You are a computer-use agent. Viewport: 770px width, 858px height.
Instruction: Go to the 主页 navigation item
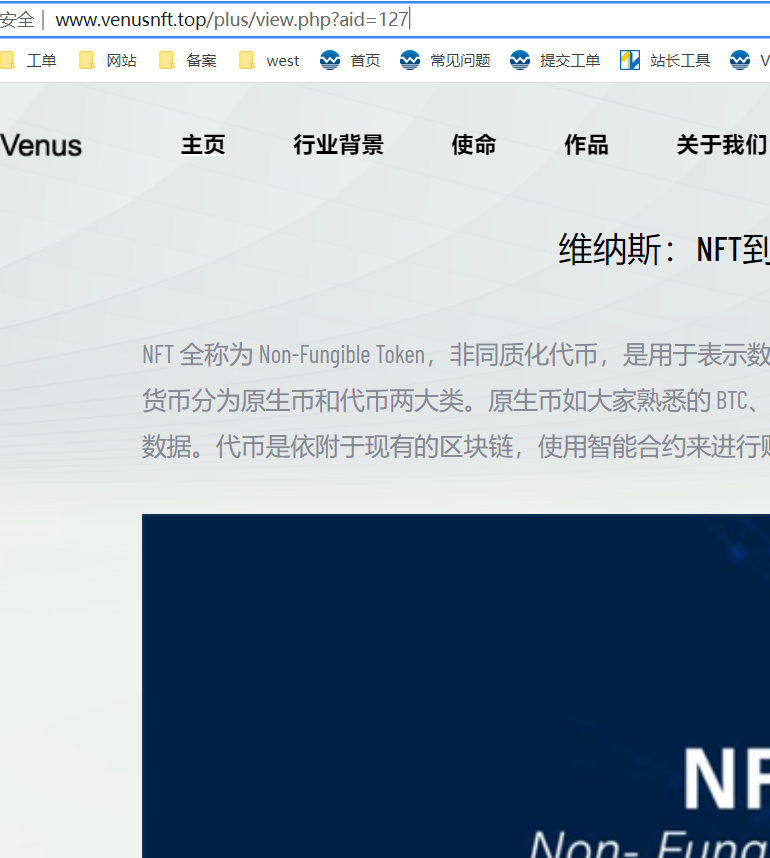click(x=203, y=145)
